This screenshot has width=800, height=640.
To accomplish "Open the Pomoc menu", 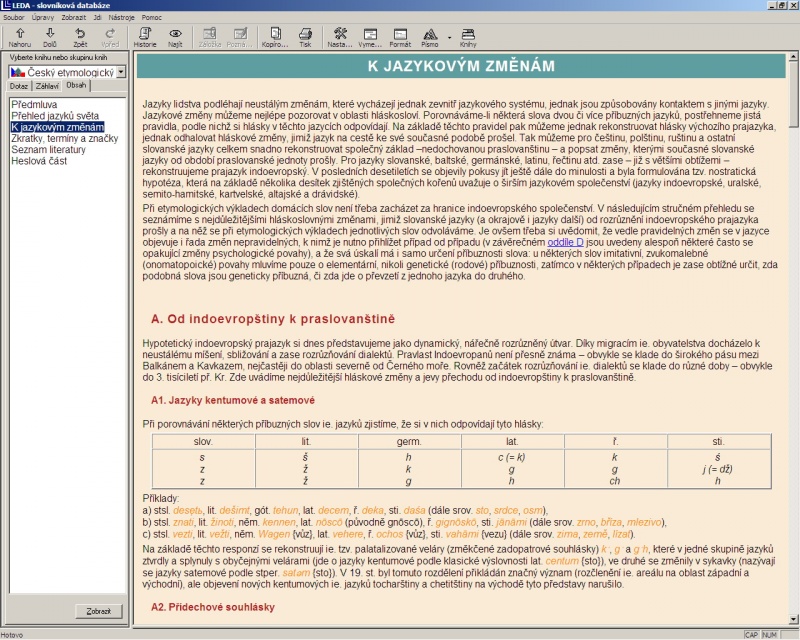I will pos(152,17).
